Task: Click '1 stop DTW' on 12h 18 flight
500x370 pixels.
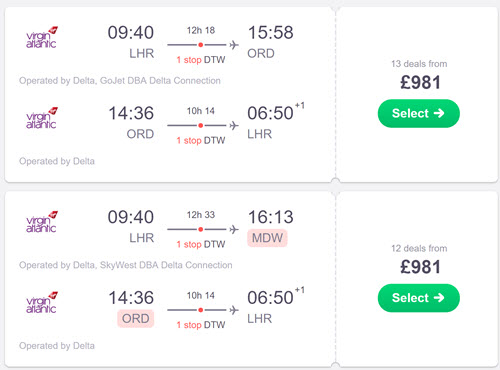Action: coord(201,60)
